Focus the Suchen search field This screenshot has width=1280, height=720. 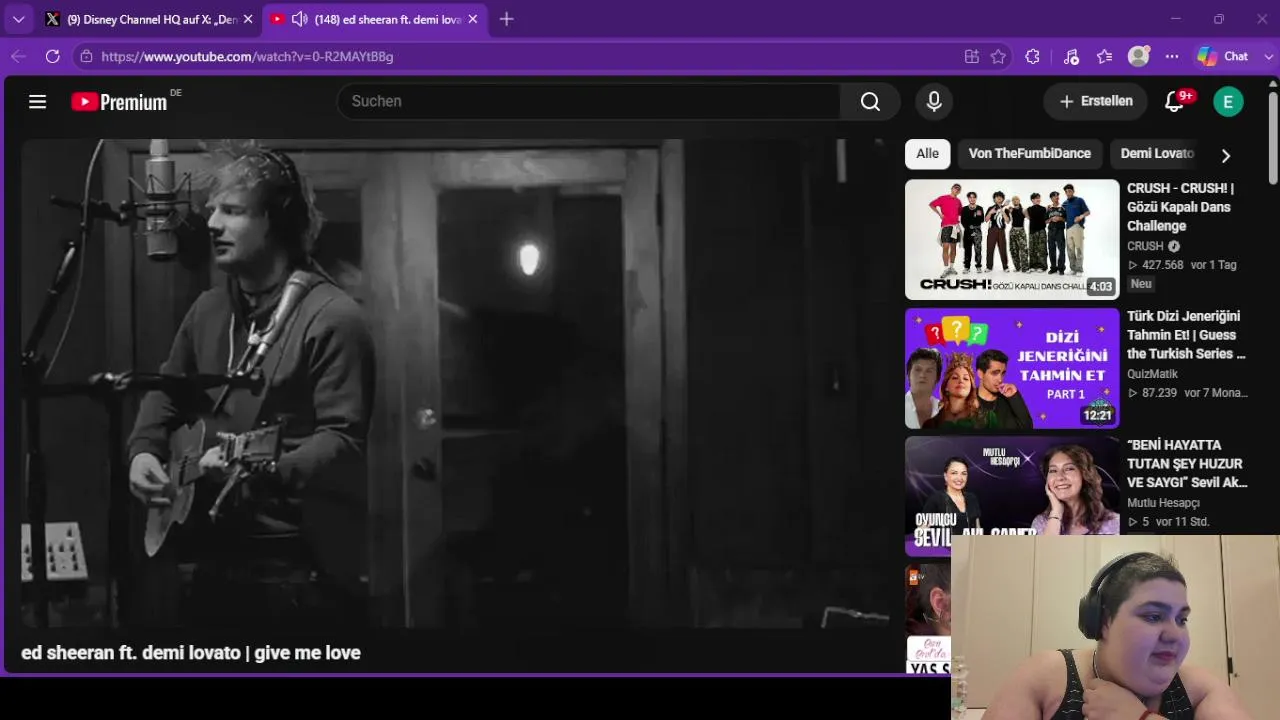589,101
